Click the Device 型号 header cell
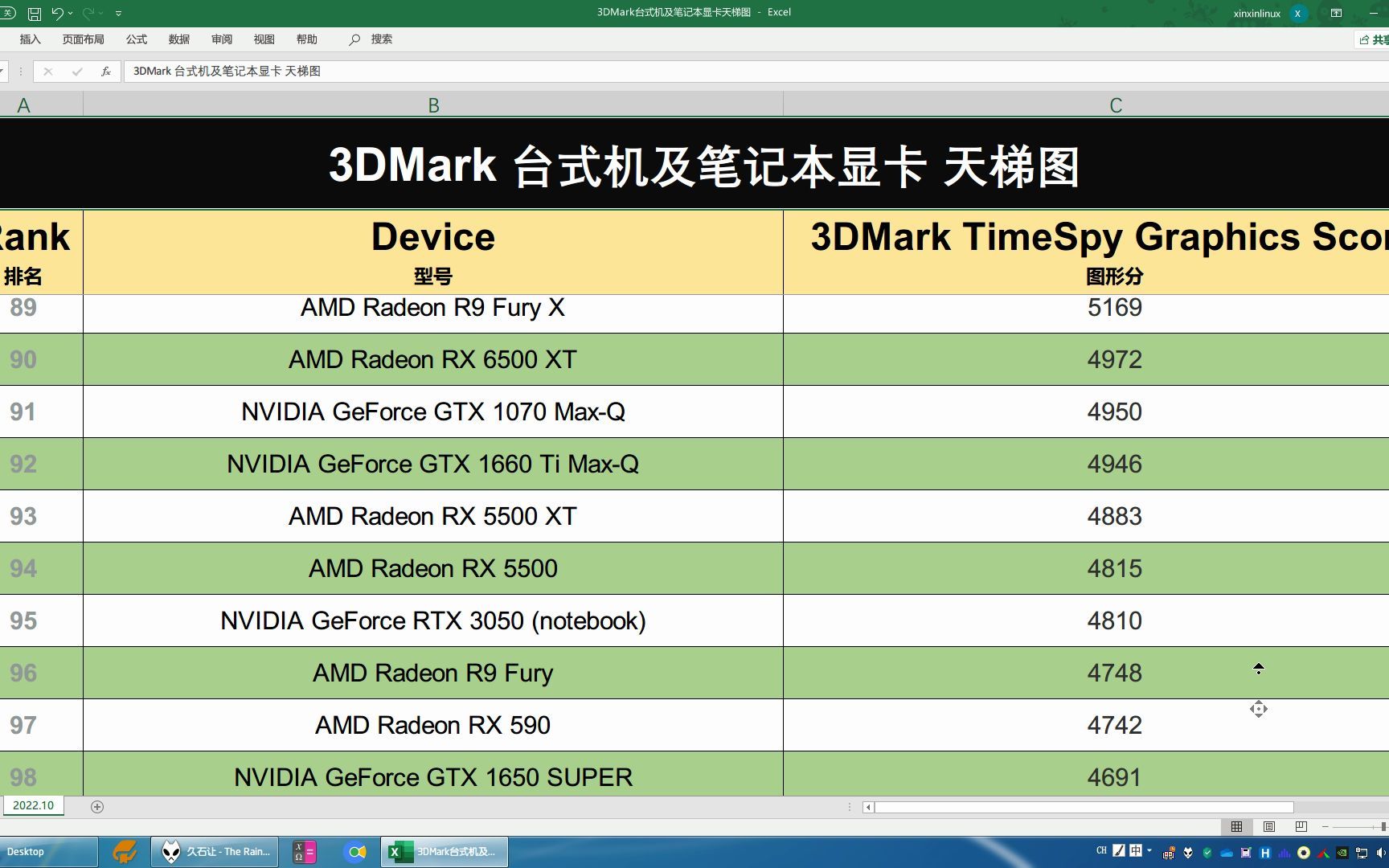The height and width of the screenshot is (868, 1389). coord(433,252)
